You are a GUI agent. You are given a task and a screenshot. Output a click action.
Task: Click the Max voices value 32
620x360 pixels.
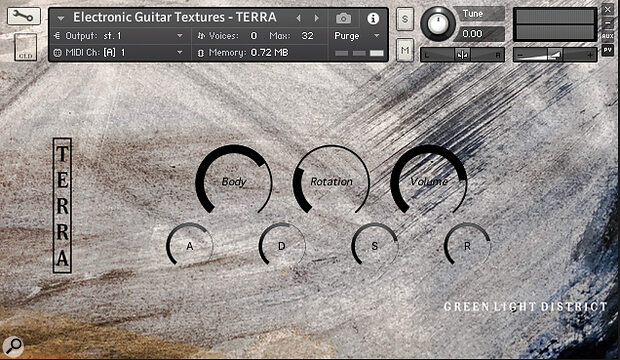coord(307,36)
